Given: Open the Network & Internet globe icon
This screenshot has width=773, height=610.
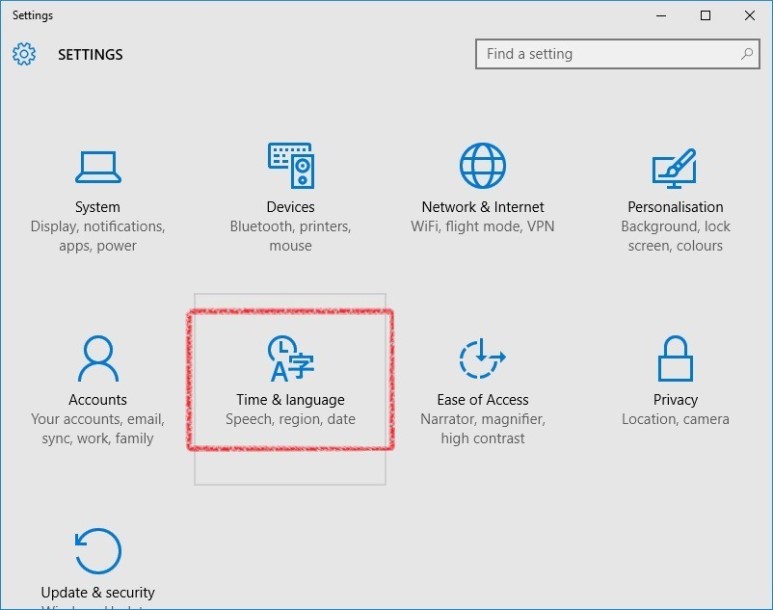Looking at the screenshot, I should [x=483, y=166].
